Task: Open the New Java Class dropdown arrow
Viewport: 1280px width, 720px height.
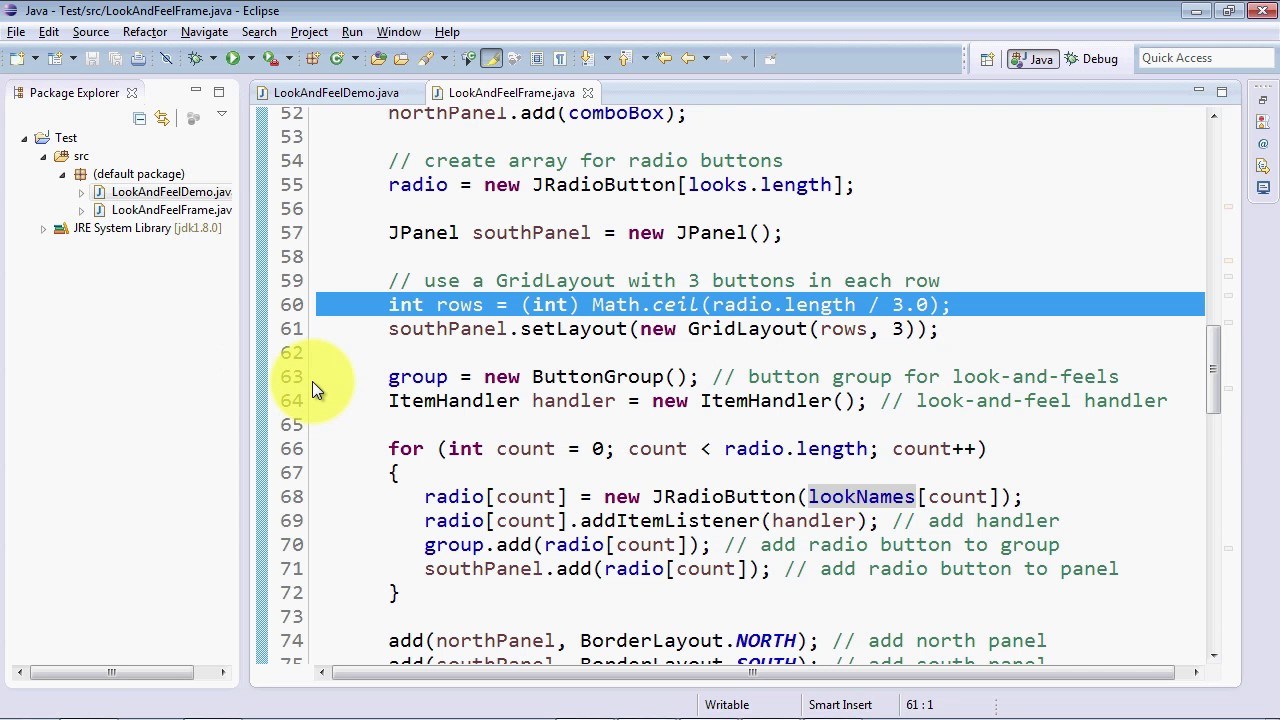Action: coord(355,58)
